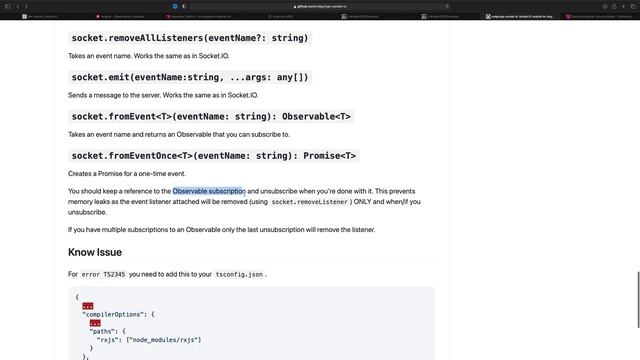Select the active ngx-socket-io GitHub tab
Screen dimensions: 640x360
[520, 16]
